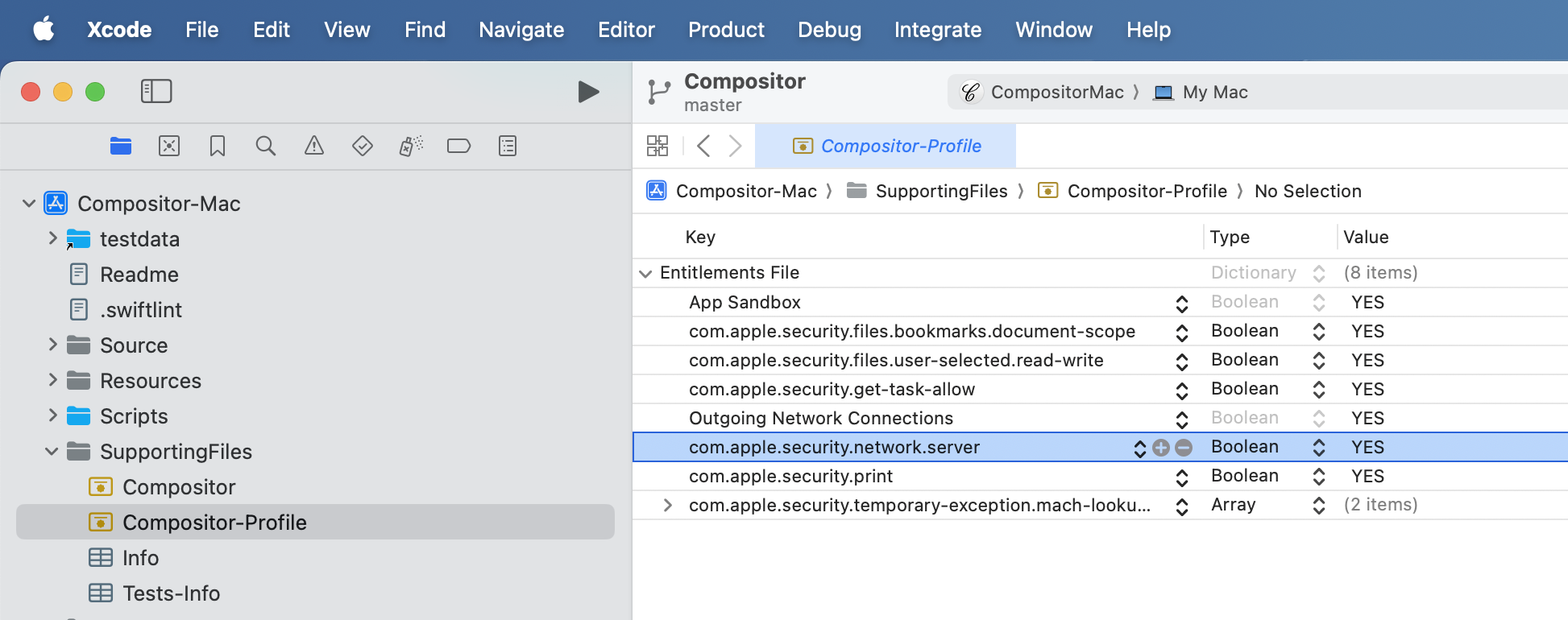Screen dimensions: 1568x620
Task: Remove the network.server entry with minus button
Action: click(x=1184, y=448)
